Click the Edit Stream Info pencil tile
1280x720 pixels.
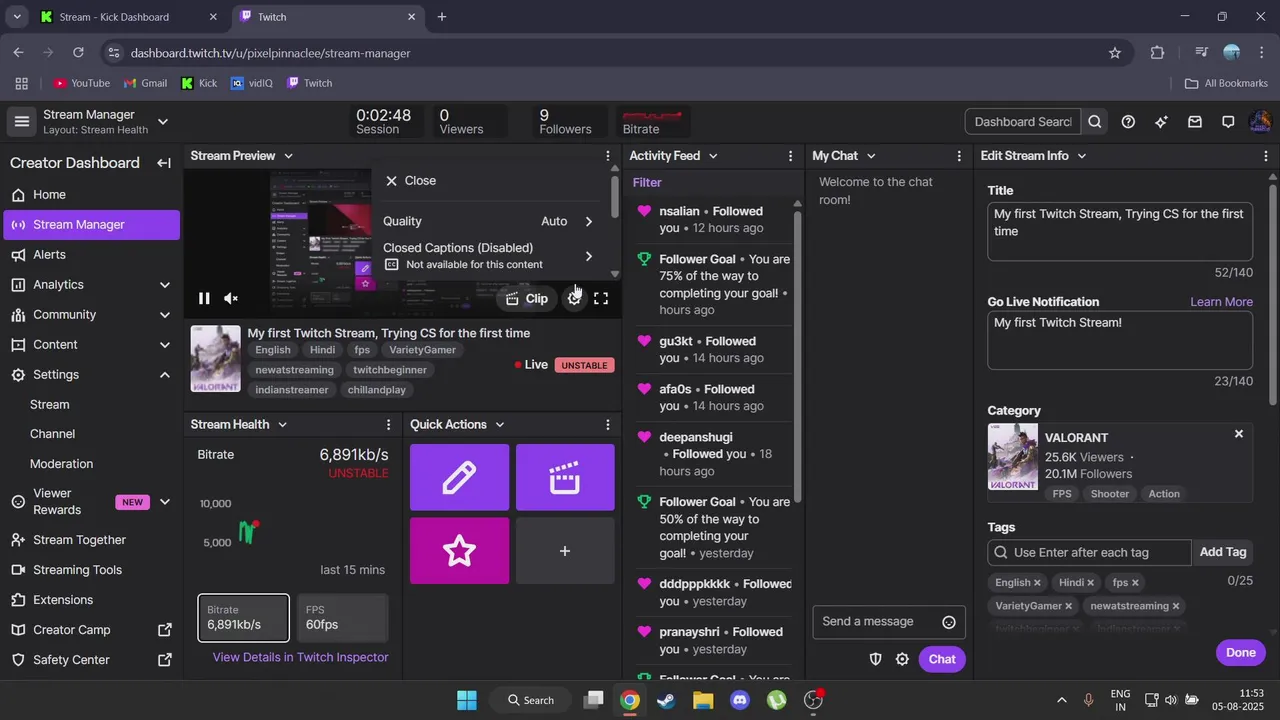pyautogui.click(x=459, y=478)
